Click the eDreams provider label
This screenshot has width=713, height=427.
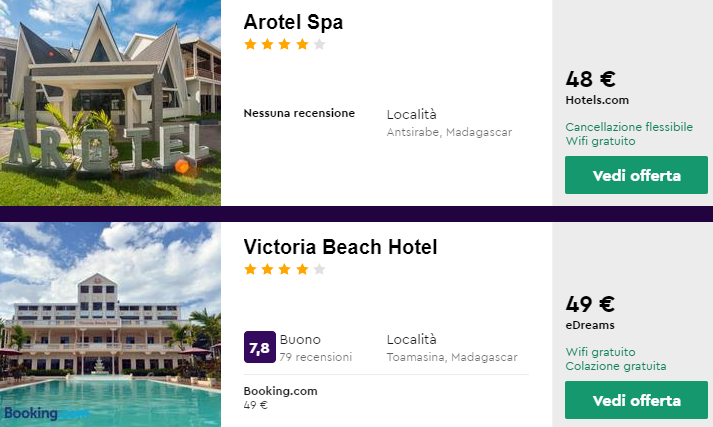tap(590, 325)
